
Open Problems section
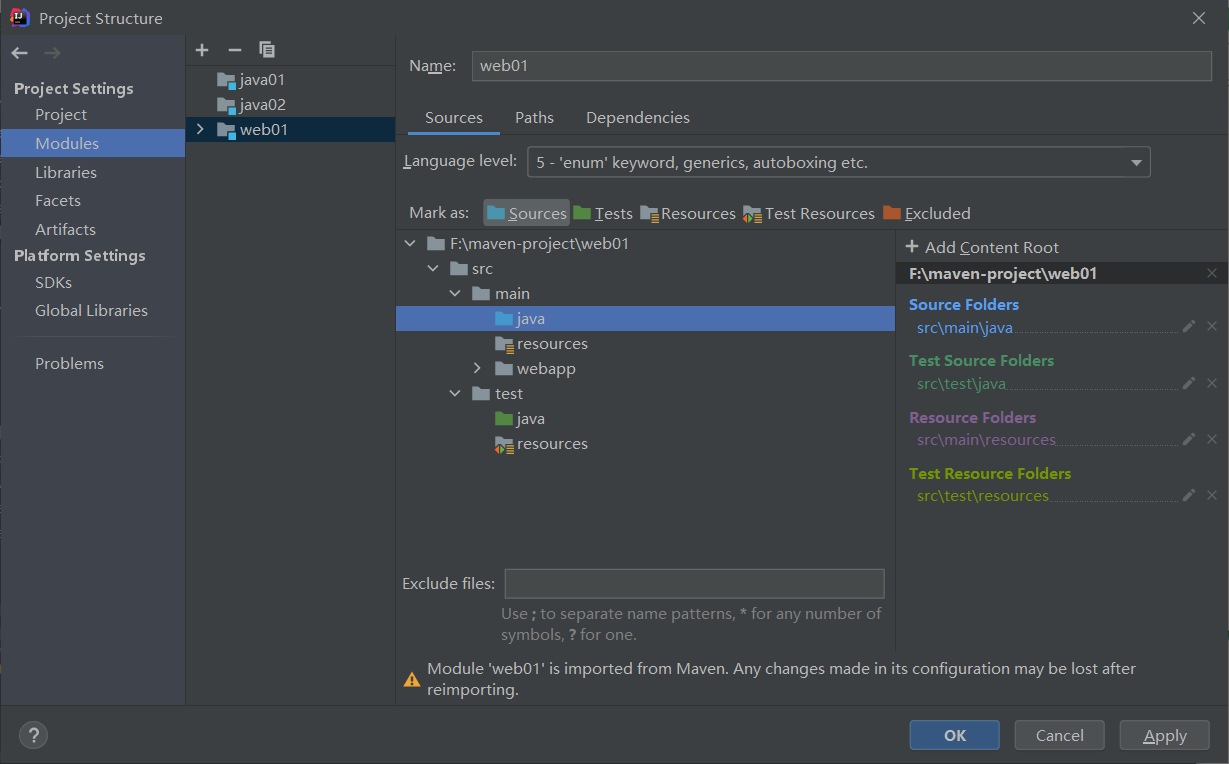[69, 364]
